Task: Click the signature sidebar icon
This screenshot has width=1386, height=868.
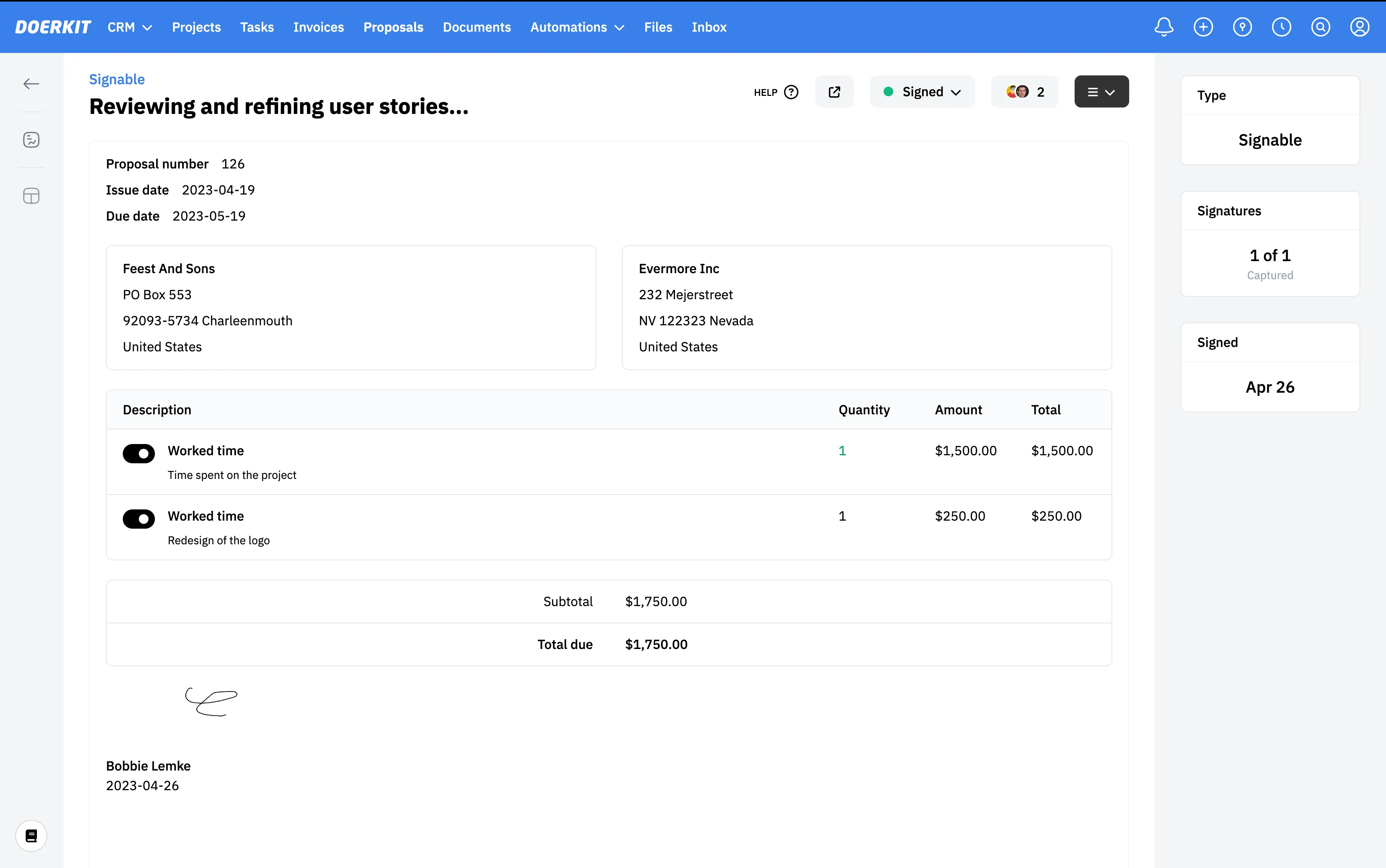Action: tap(31, 140)
